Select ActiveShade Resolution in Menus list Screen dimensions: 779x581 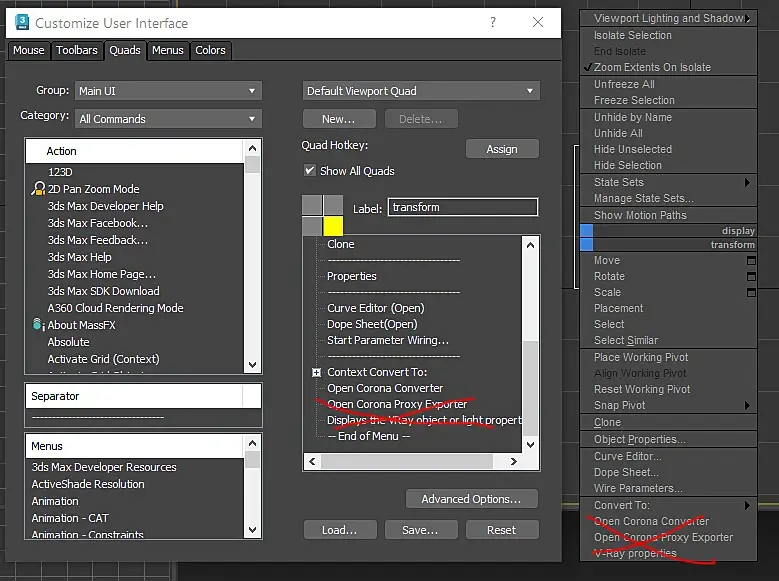(88, 484)
